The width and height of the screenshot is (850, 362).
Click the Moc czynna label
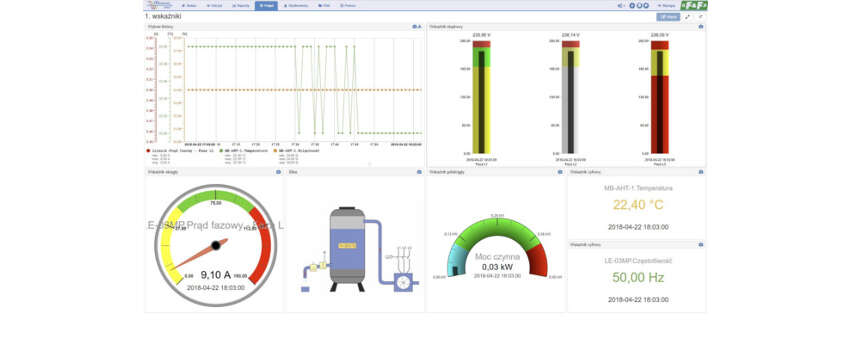pyautogui.click(x=498, y=256)
